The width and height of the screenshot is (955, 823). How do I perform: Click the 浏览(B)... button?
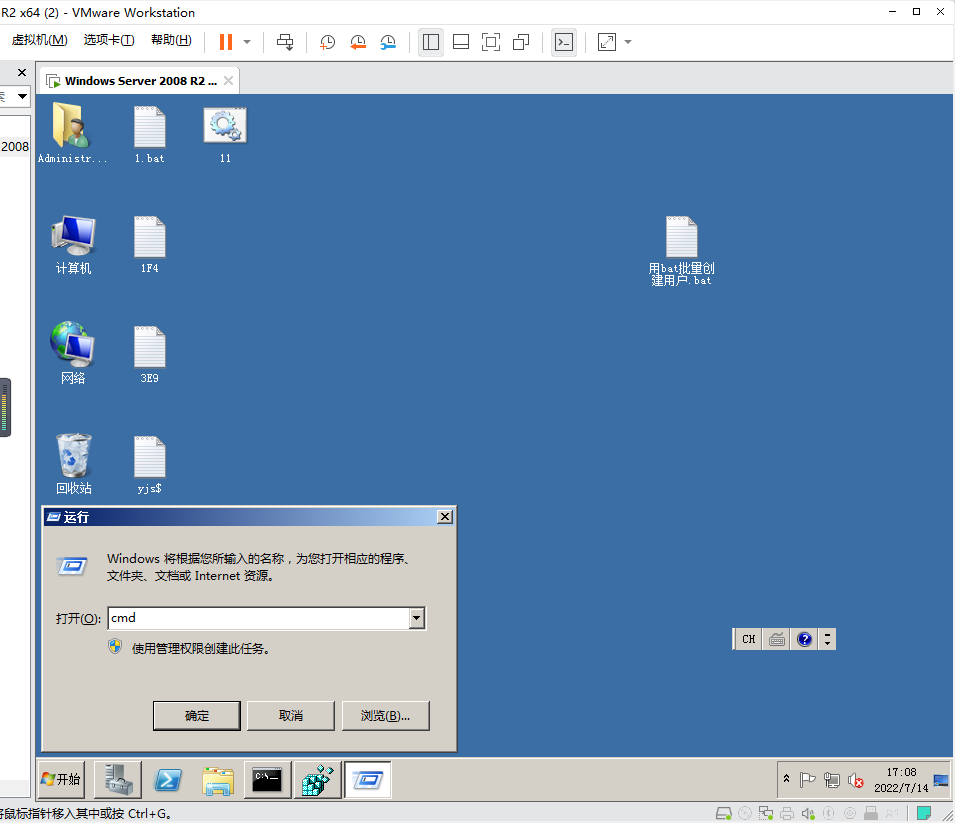pos(386,716)
